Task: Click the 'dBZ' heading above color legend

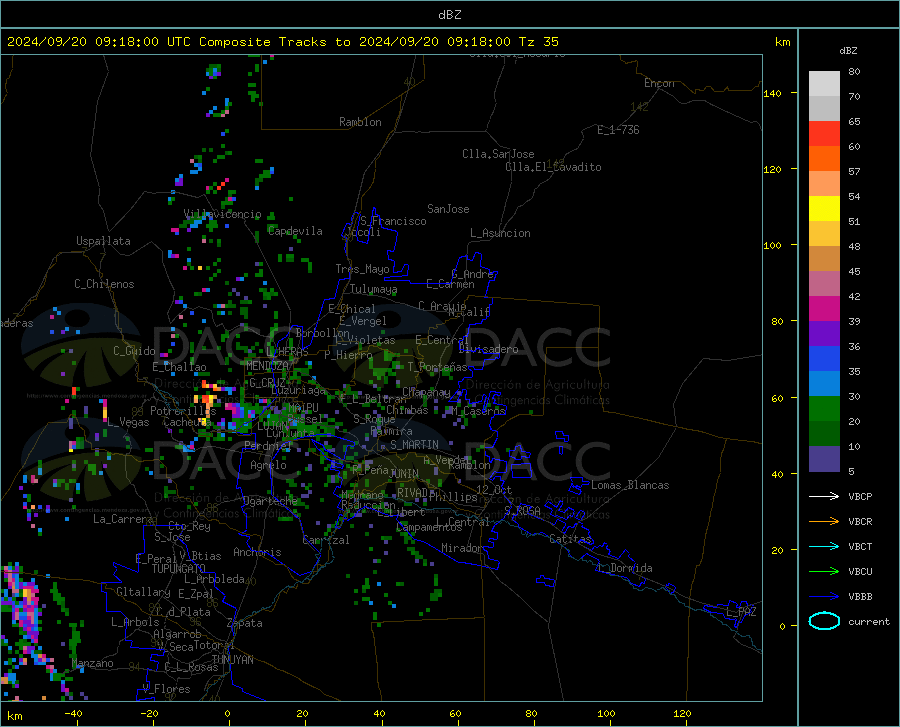Action: point(848,50)
